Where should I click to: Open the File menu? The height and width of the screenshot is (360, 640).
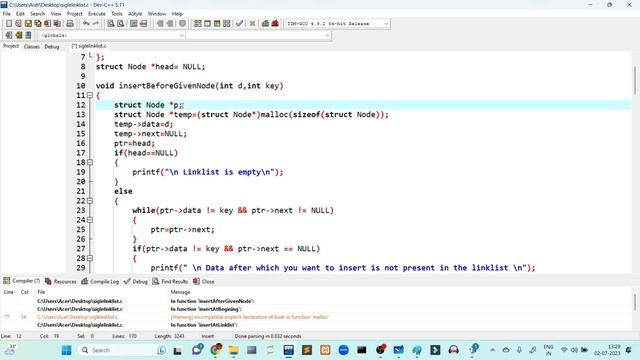(x=7, y=13)
